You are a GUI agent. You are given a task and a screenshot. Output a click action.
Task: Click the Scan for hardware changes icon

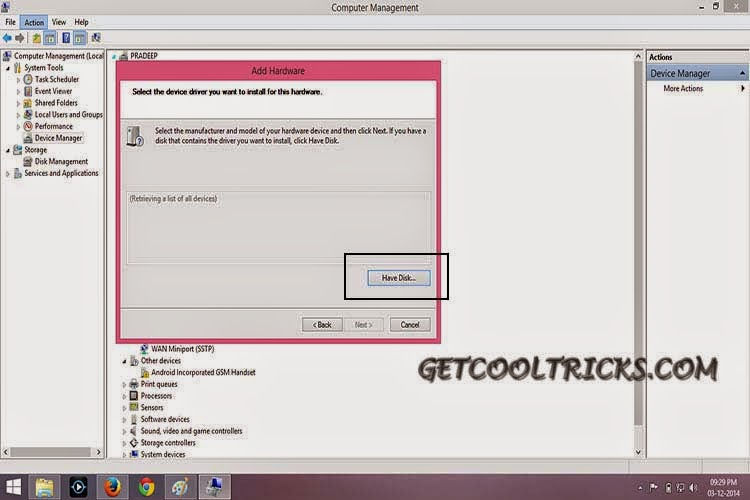coord(96,38)
